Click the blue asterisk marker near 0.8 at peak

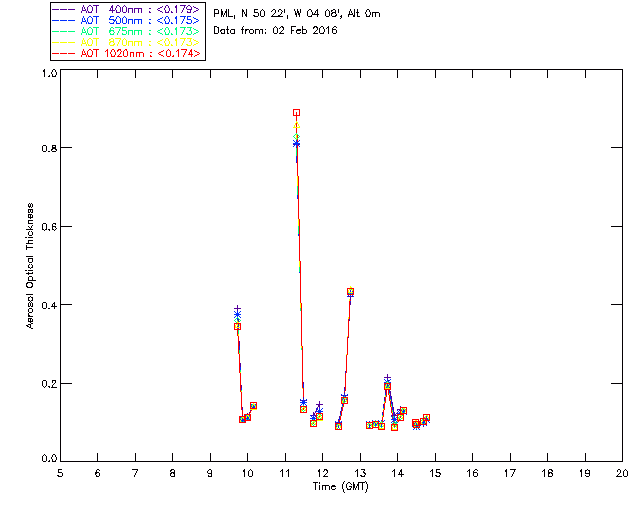coord(296,144)
